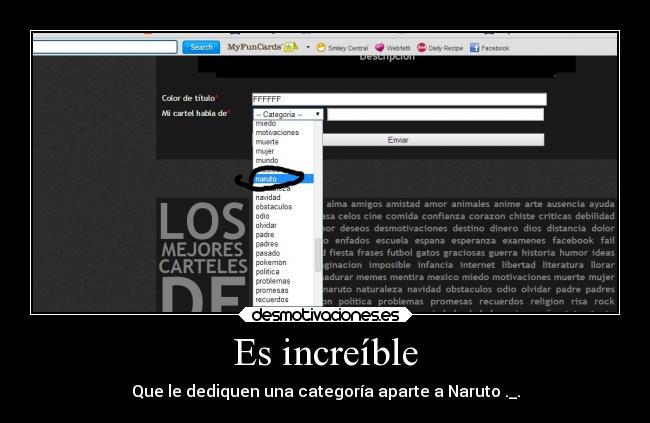
Task: Open the 'rock' tag link
Action: (x=604, y=301)
